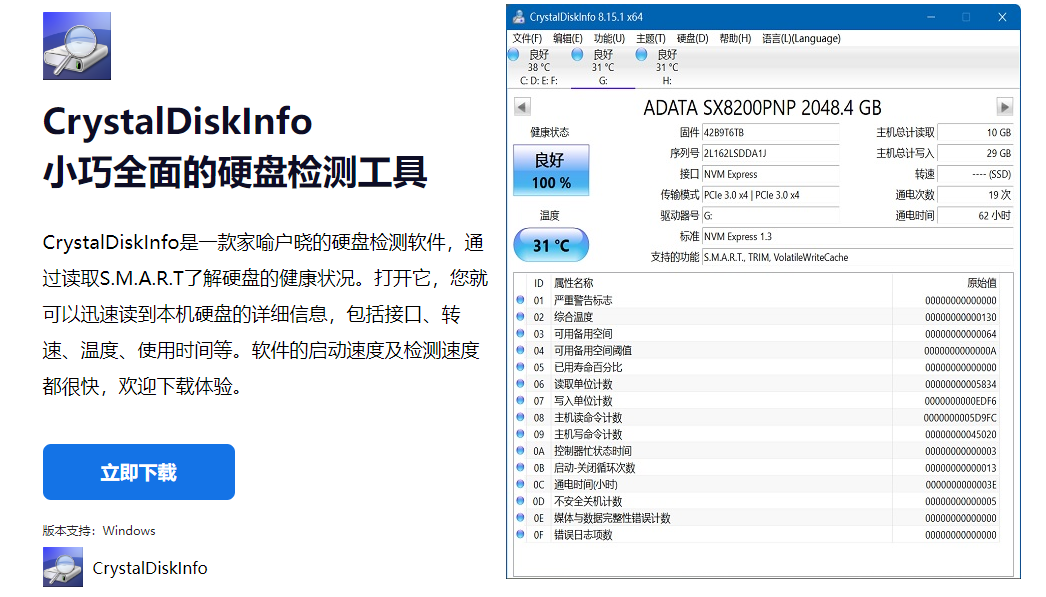Click the status dot of attribute 0F

point(520,534)
